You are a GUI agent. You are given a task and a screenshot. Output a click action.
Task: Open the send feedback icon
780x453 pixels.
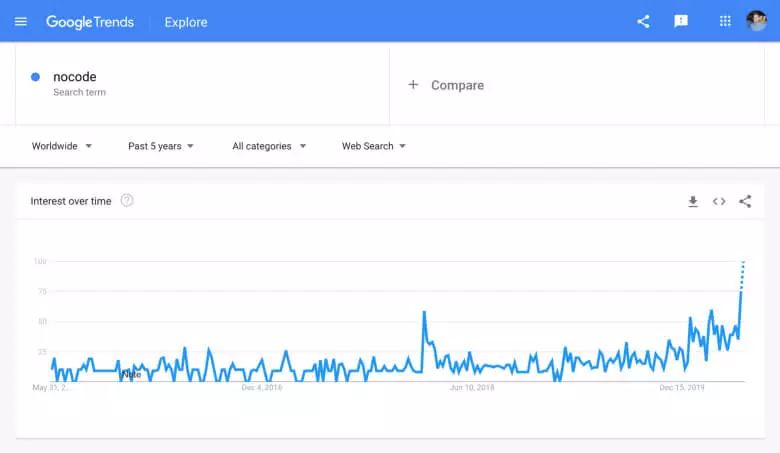[x=681, y=21]
